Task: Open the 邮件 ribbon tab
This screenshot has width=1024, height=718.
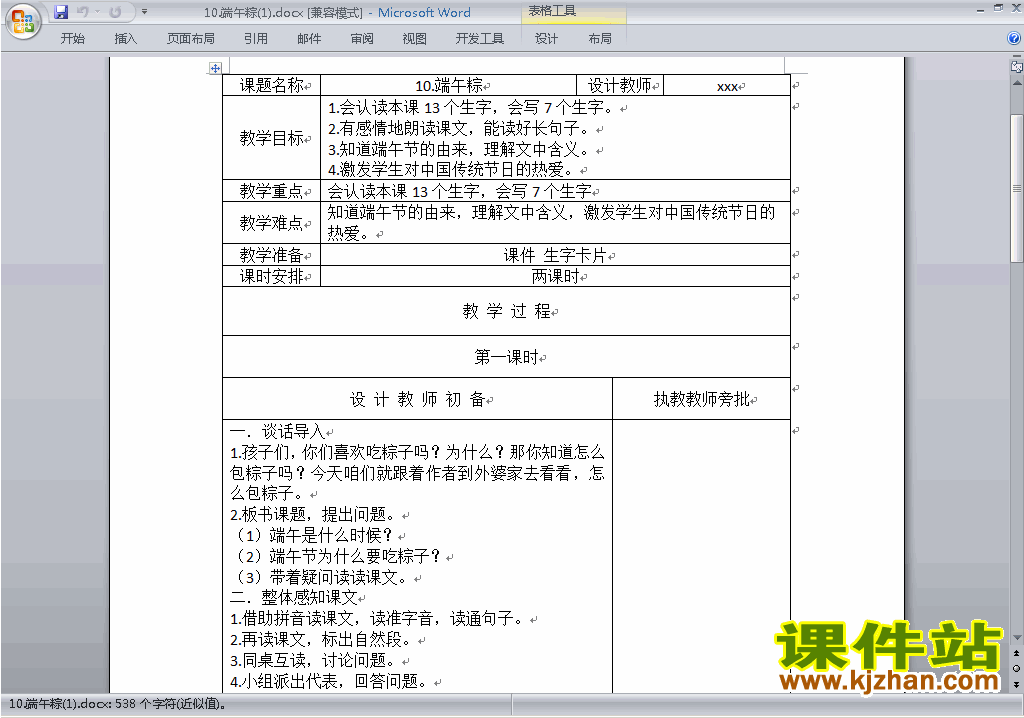Action: [x=309, y=39]
